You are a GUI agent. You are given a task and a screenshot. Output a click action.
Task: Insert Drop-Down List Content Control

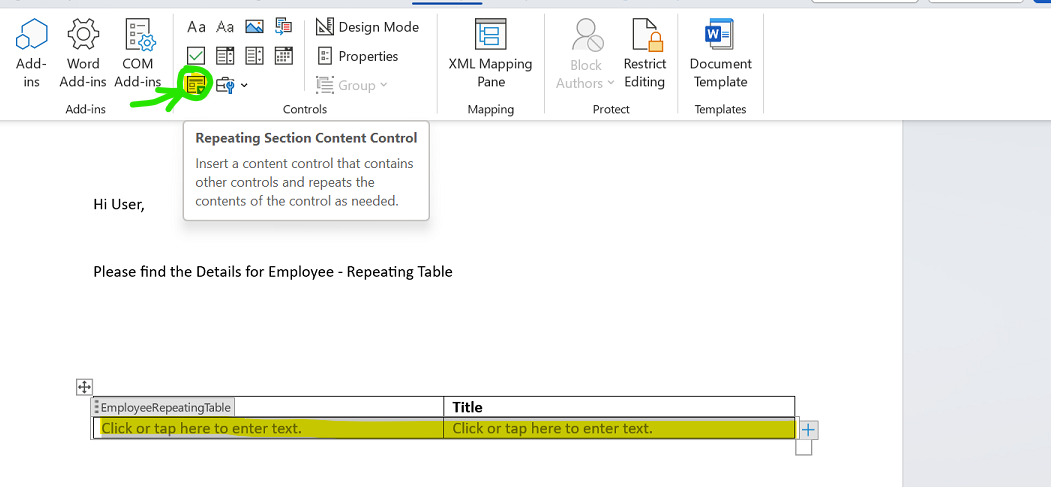(x=254, y=56)
